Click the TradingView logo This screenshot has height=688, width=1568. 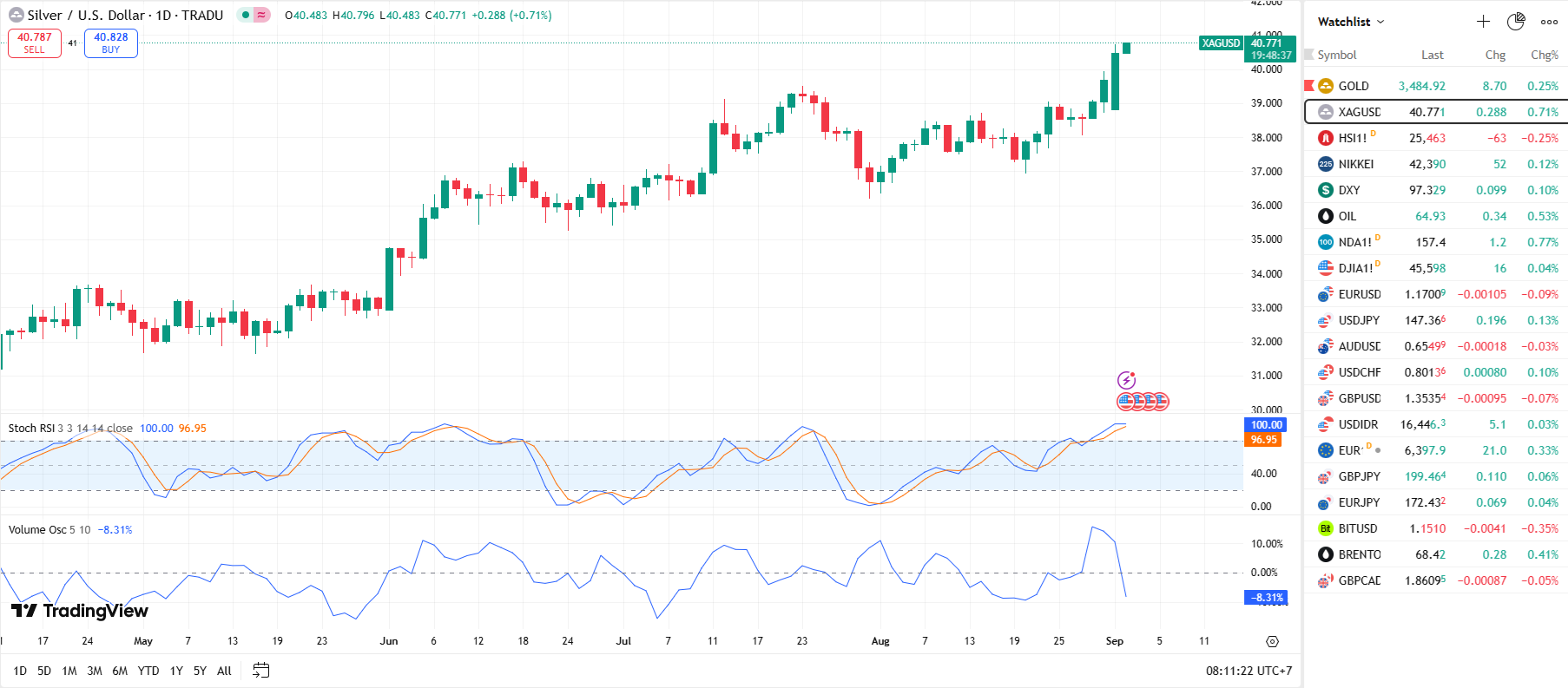pyautogui.click(x=80, y=611)
